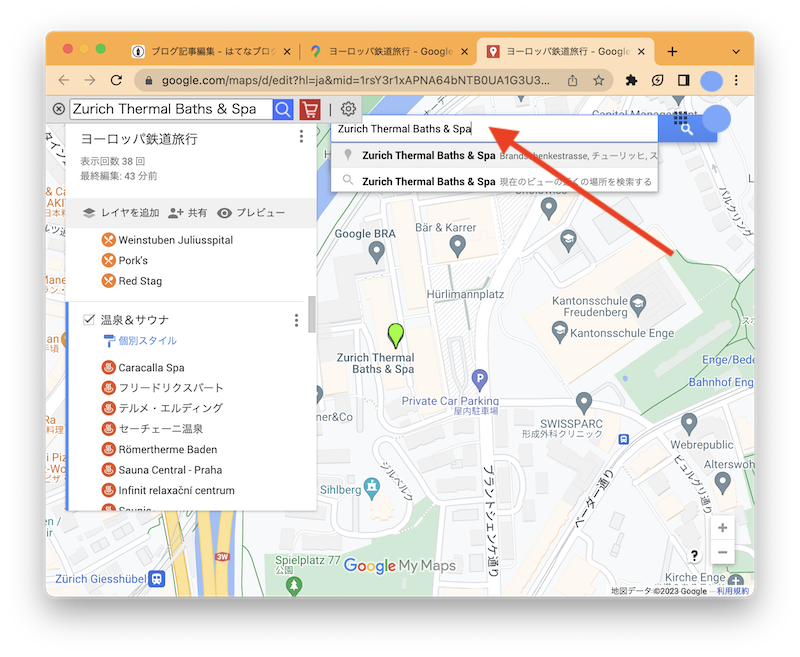Click the SWISSPARC map pin
Viewport: 800px width, 657px height.
(584, 403)
